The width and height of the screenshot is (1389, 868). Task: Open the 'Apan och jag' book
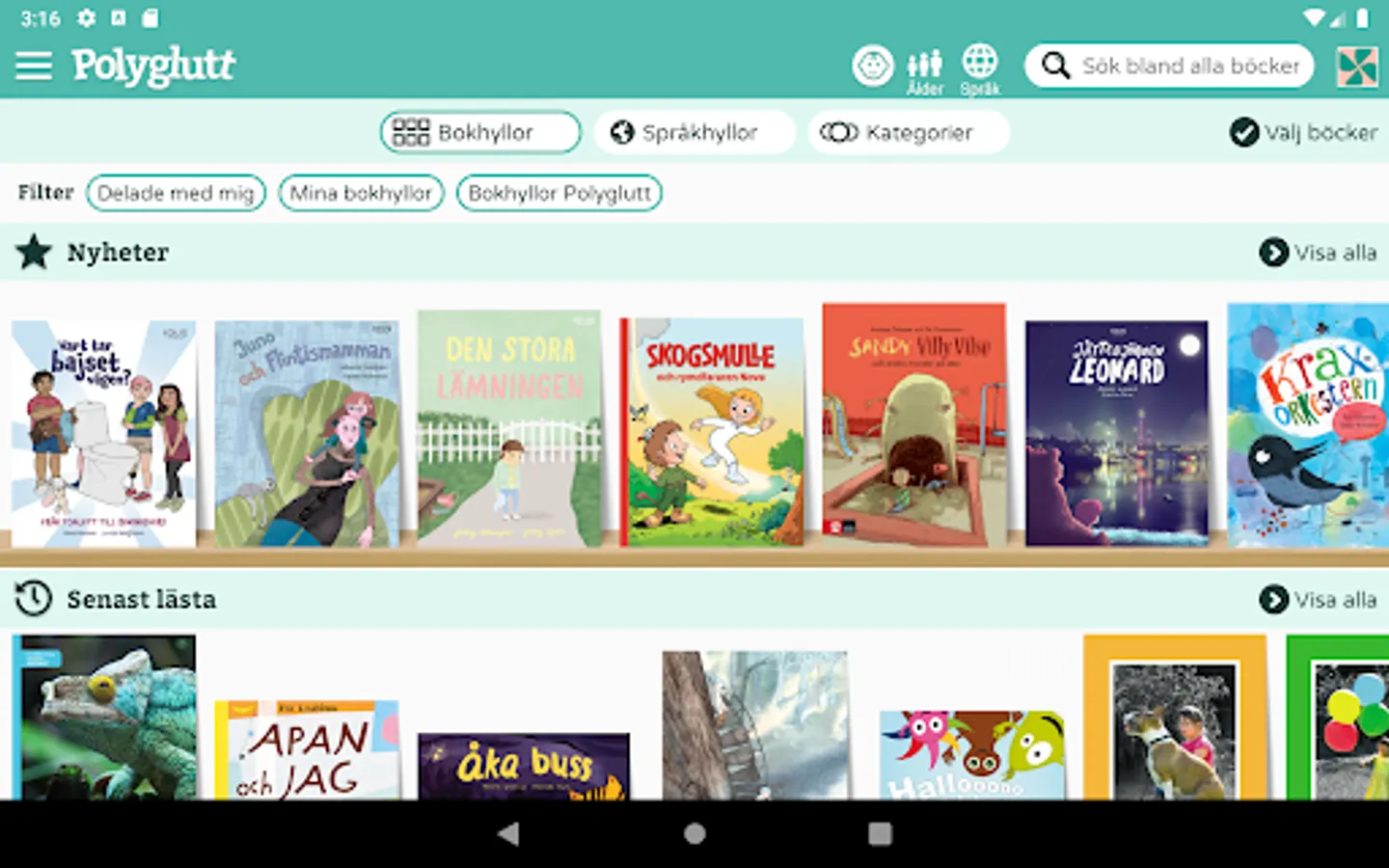pyautogui.click(x=307, y=749)
